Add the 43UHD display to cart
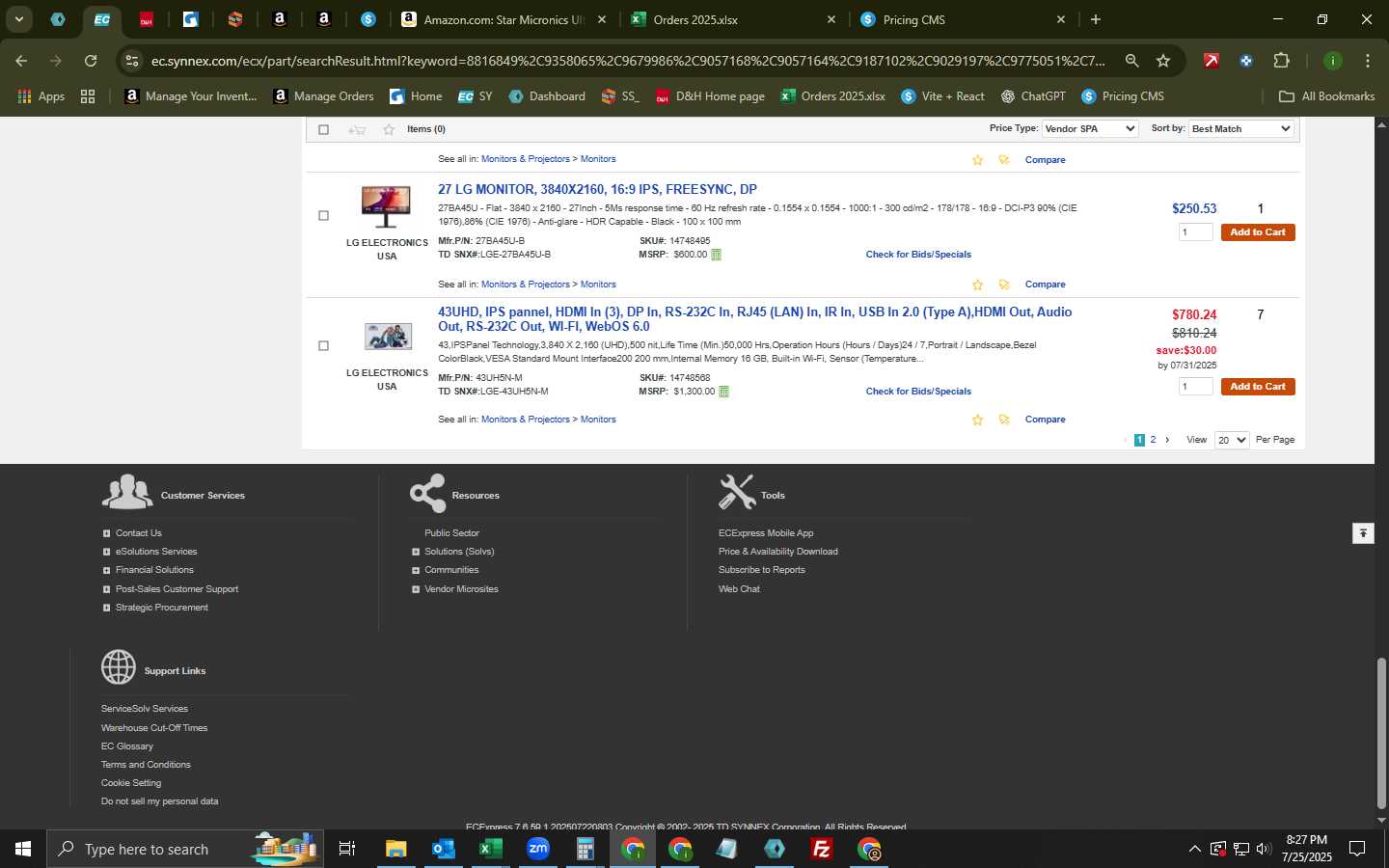Screen dimensions: 1389x868 point(1258,387)
